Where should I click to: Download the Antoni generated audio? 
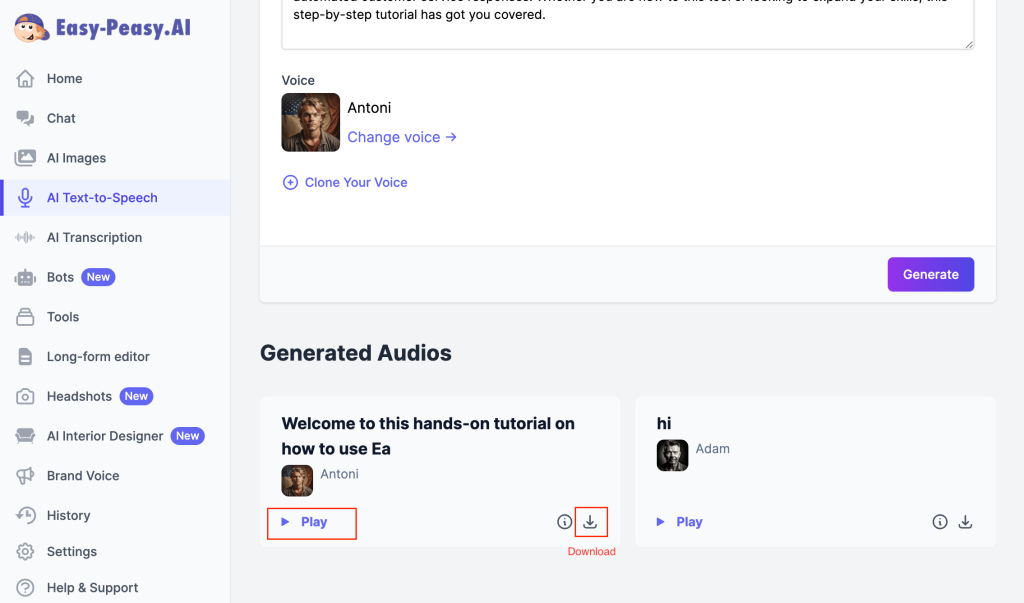[x=591, y=522]
